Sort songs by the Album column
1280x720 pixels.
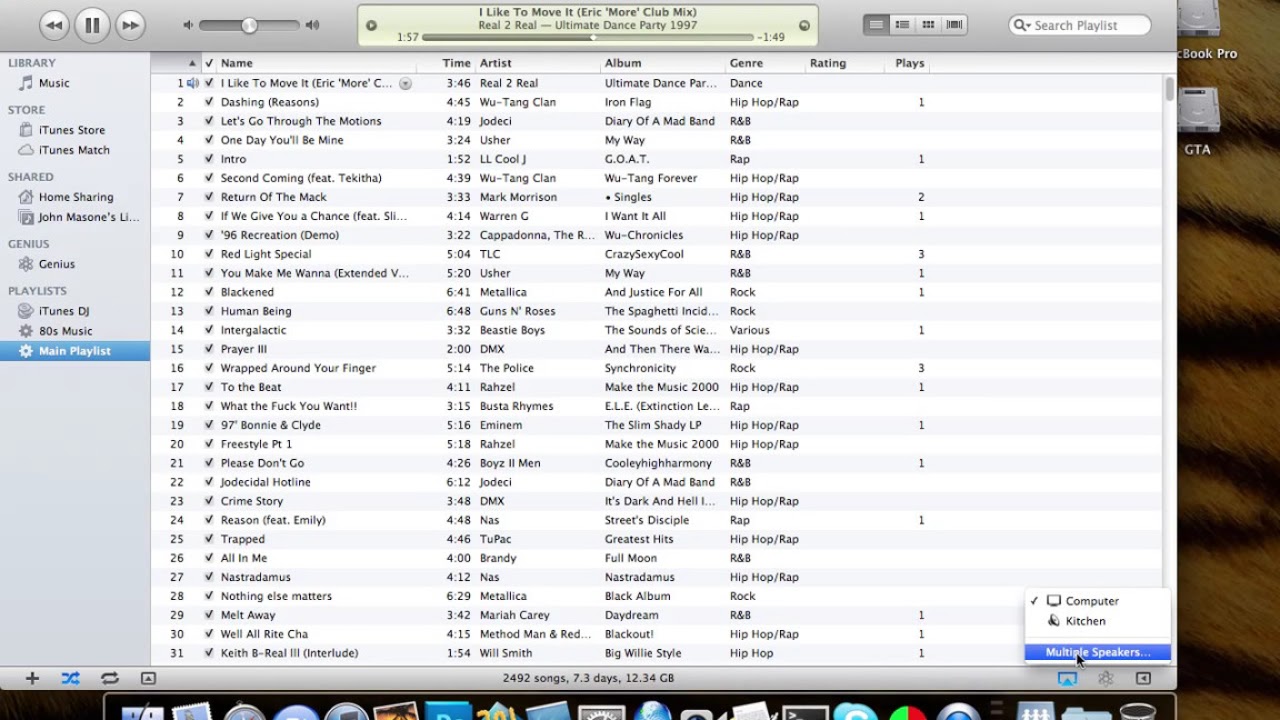623,63
